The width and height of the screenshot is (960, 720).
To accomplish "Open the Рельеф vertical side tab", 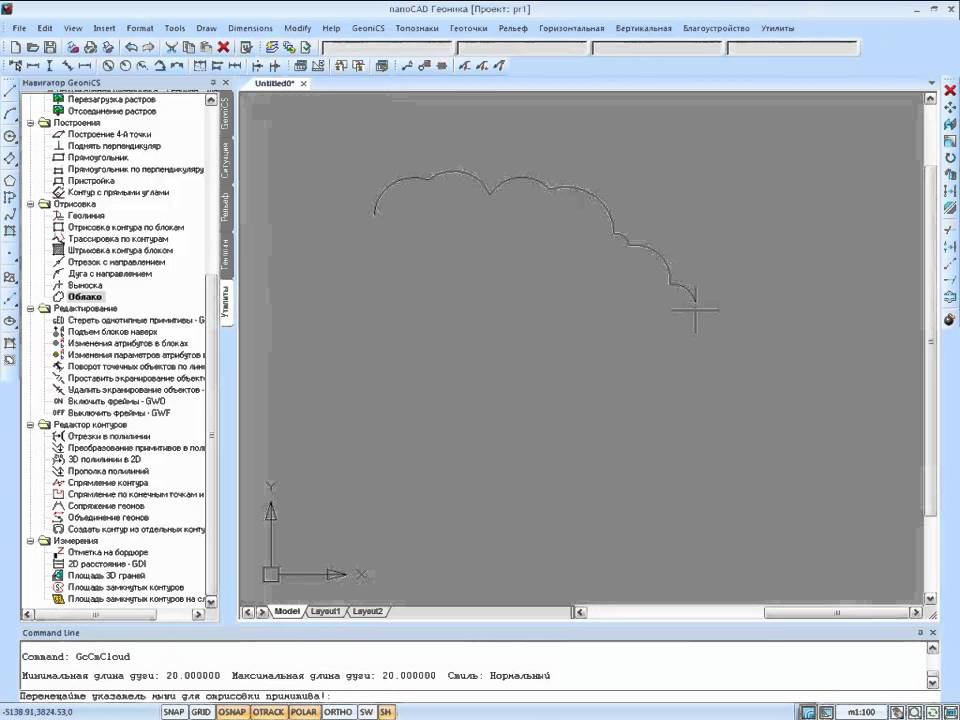I will coord(226,205).
